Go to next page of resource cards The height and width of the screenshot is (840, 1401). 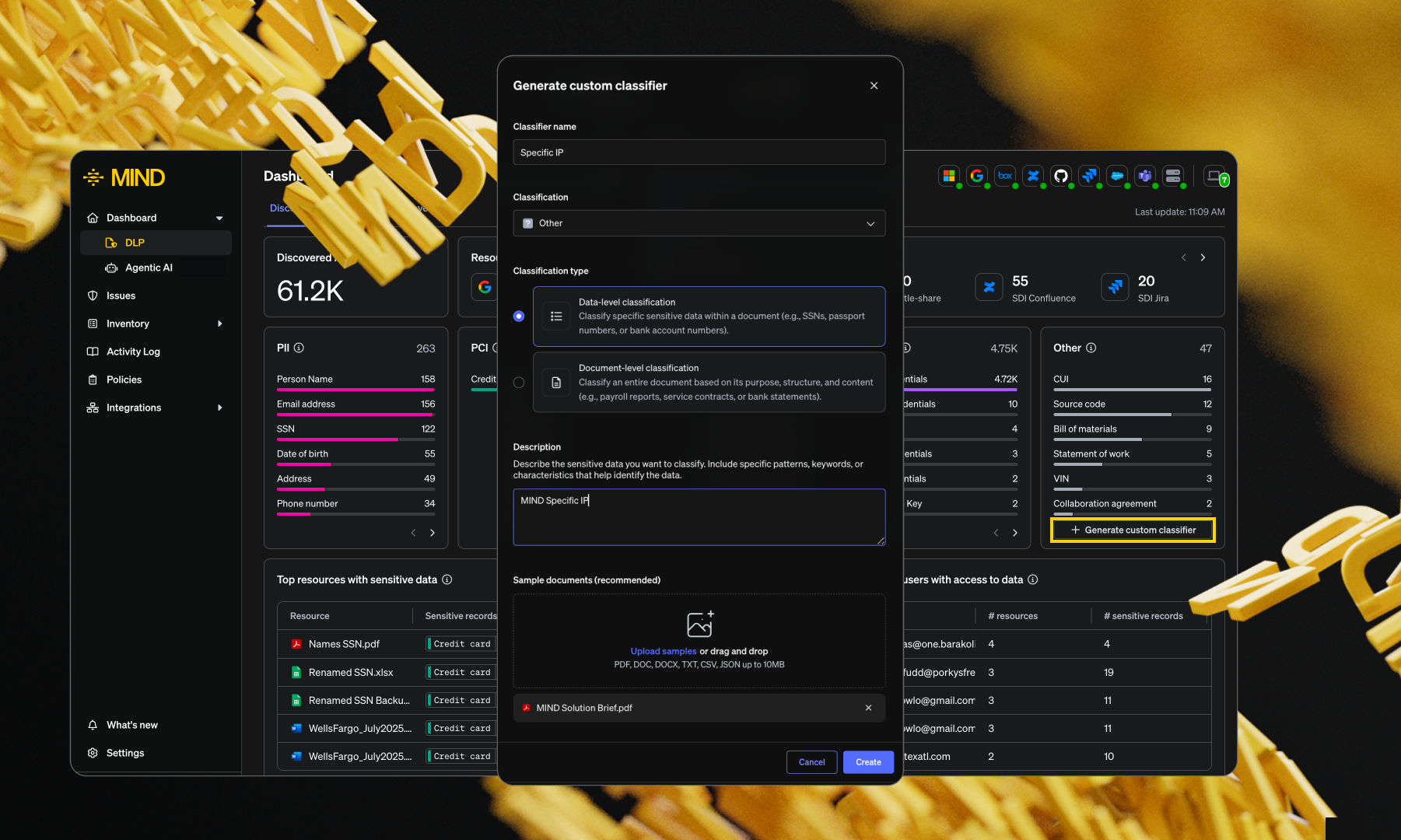tap(1203, 257)
